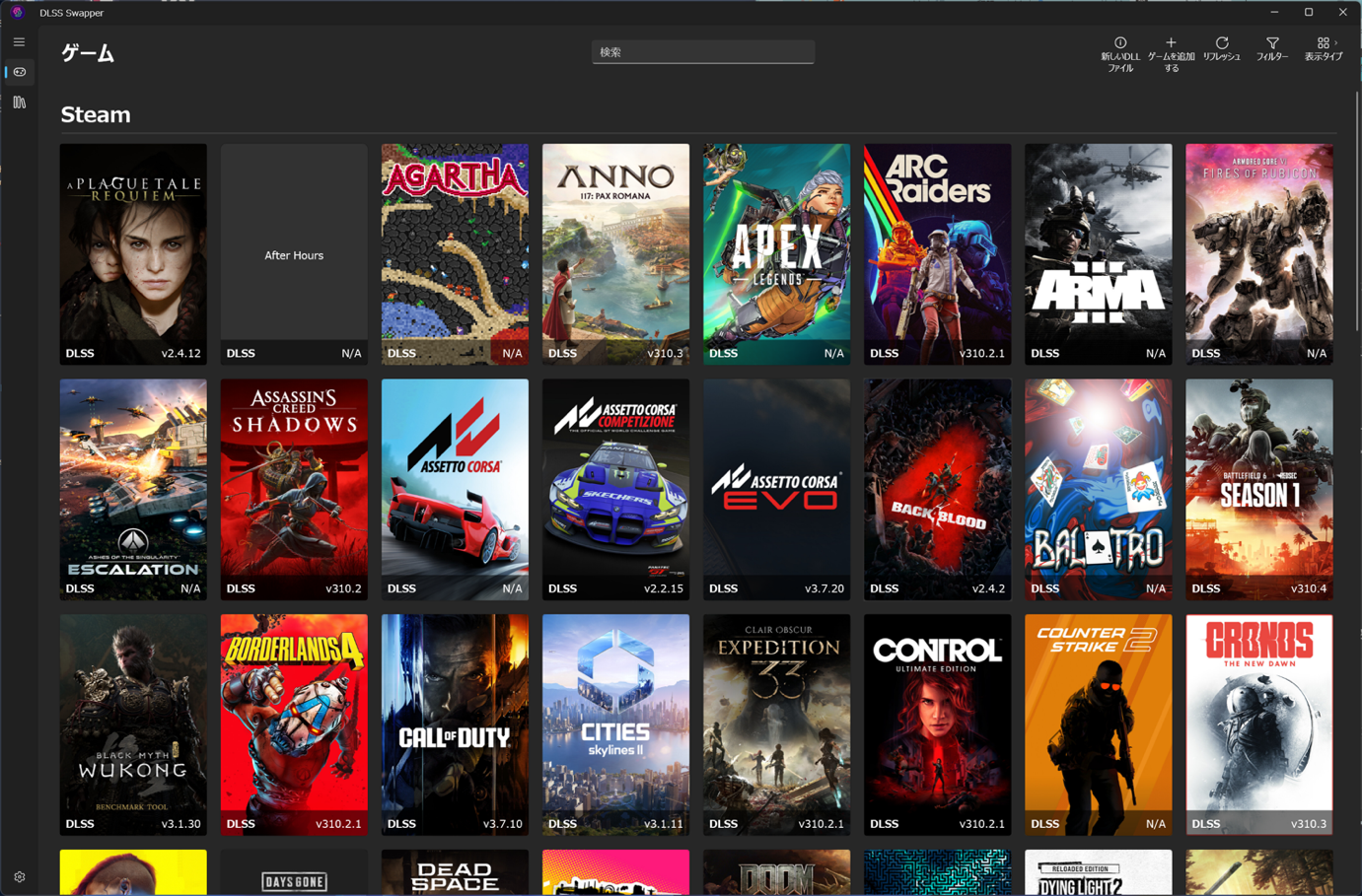Open A Plague Tale Requiem cover
This screenshot has width=1362, height=896.
pyautogui.click(x=133, y=254)
